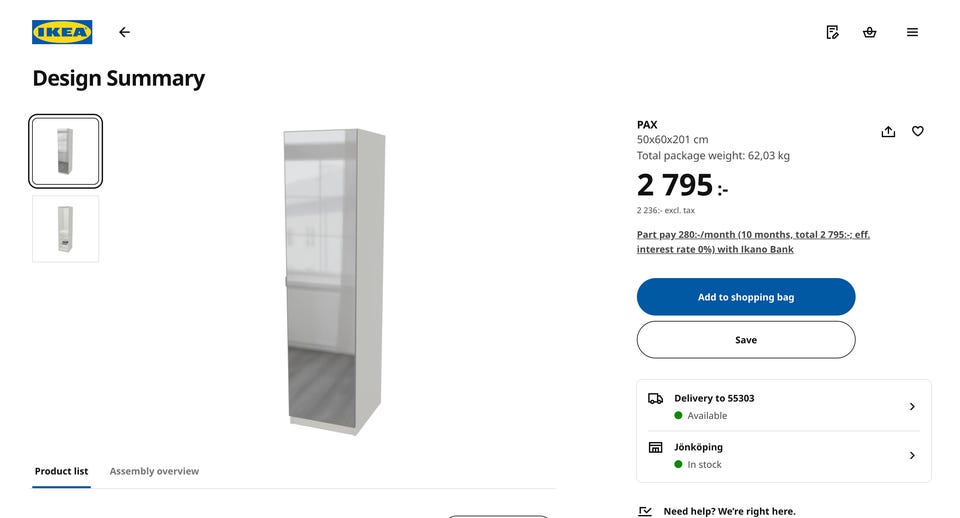Open the Ikano Bank part pay link
This screenshot has width=960, height=518.
click(753, 242)
